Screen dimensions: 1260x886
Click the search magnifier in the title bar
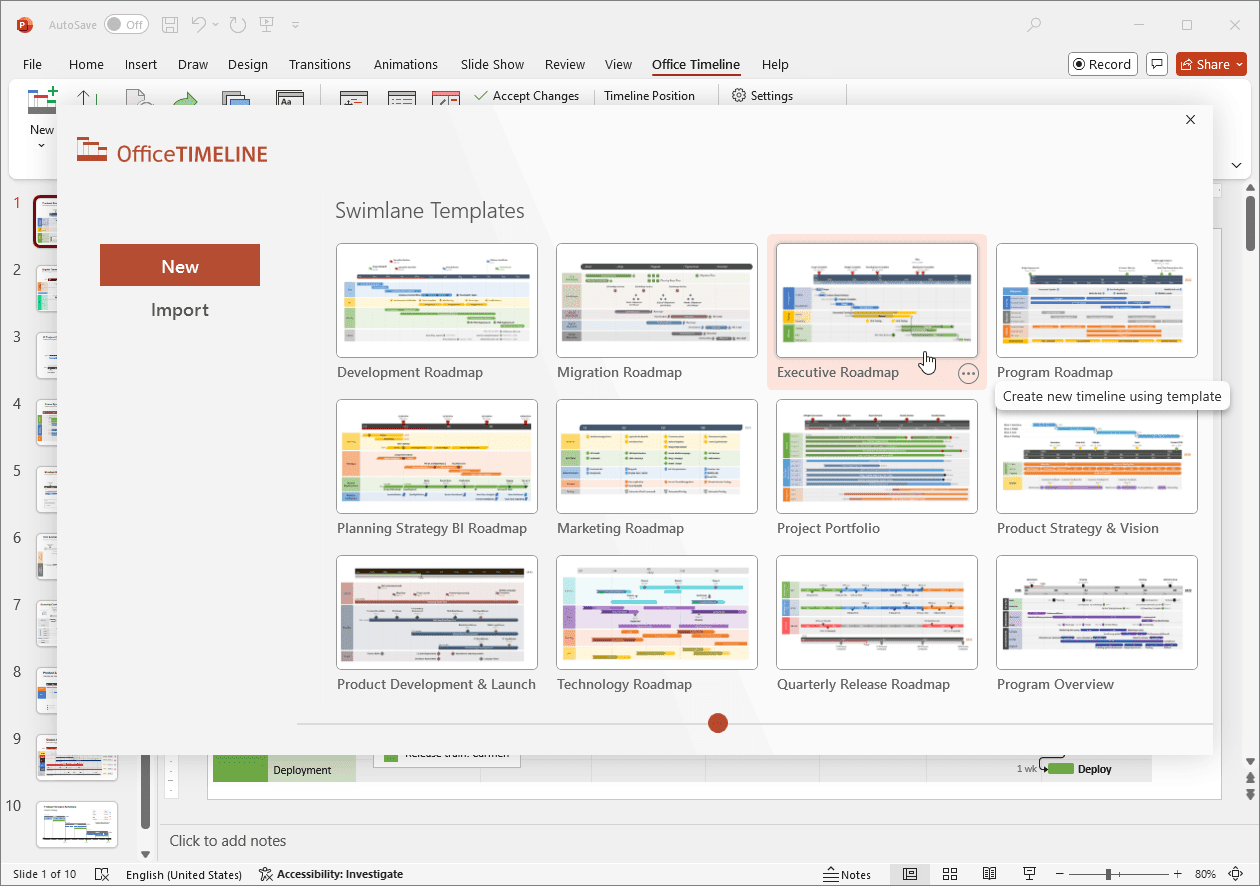[1034, 25]
